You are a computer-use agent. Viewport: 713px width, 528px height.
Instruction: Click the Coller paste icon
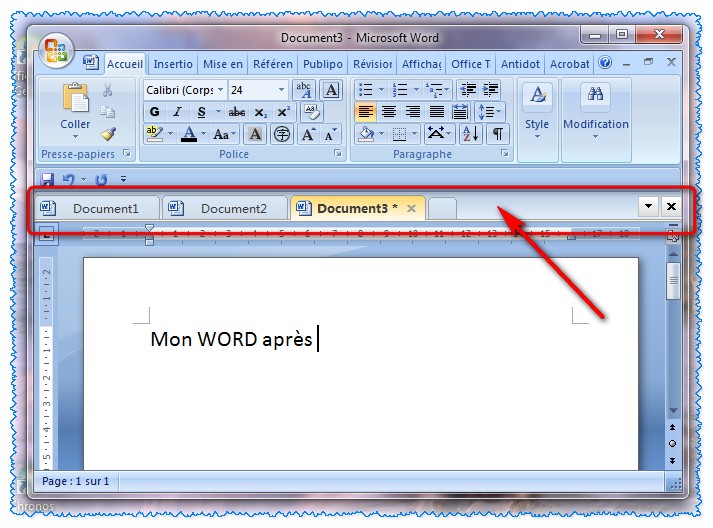(75, 97)
